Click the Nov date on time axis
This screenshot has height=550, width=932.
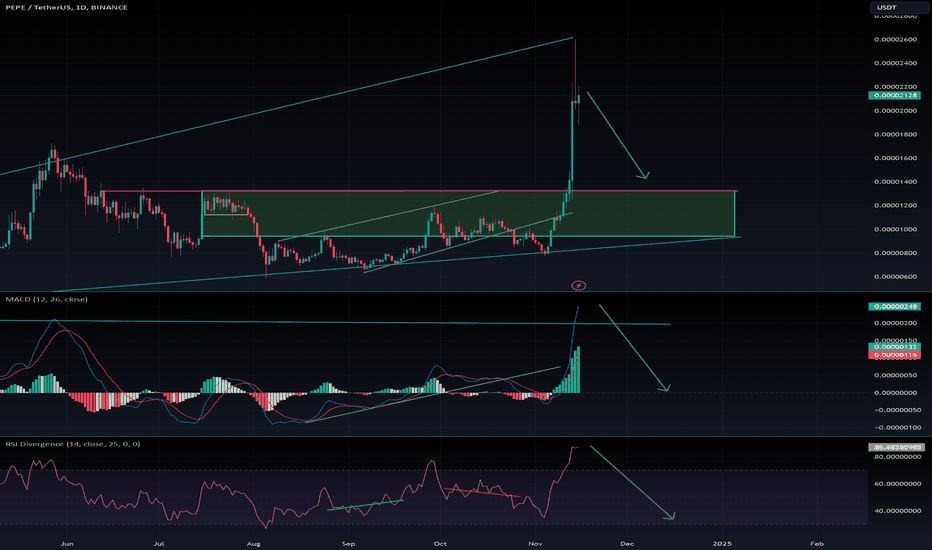536,543
